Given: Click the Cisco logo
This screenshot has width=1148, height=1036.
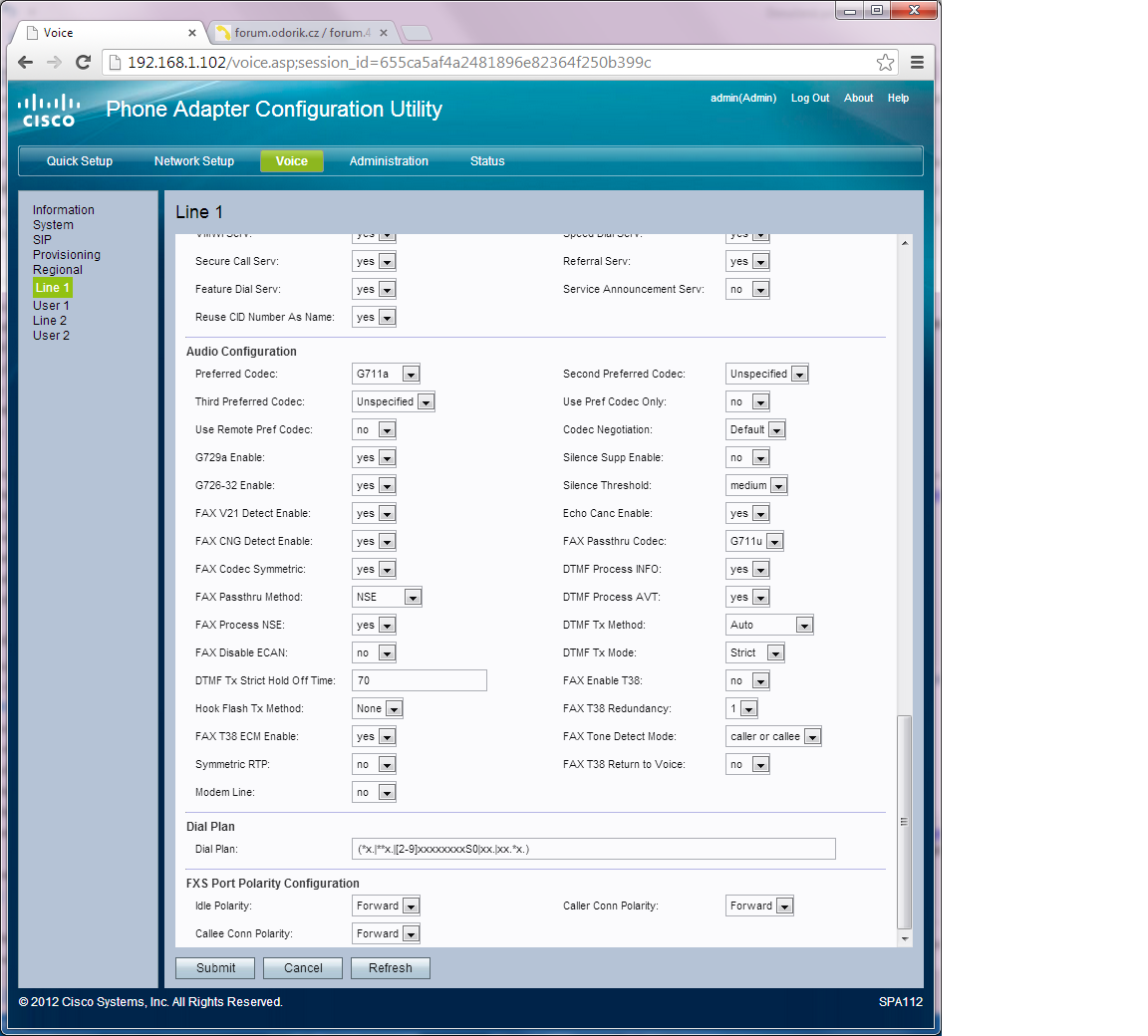Looking at the screenshot, I should pos(49,110).
